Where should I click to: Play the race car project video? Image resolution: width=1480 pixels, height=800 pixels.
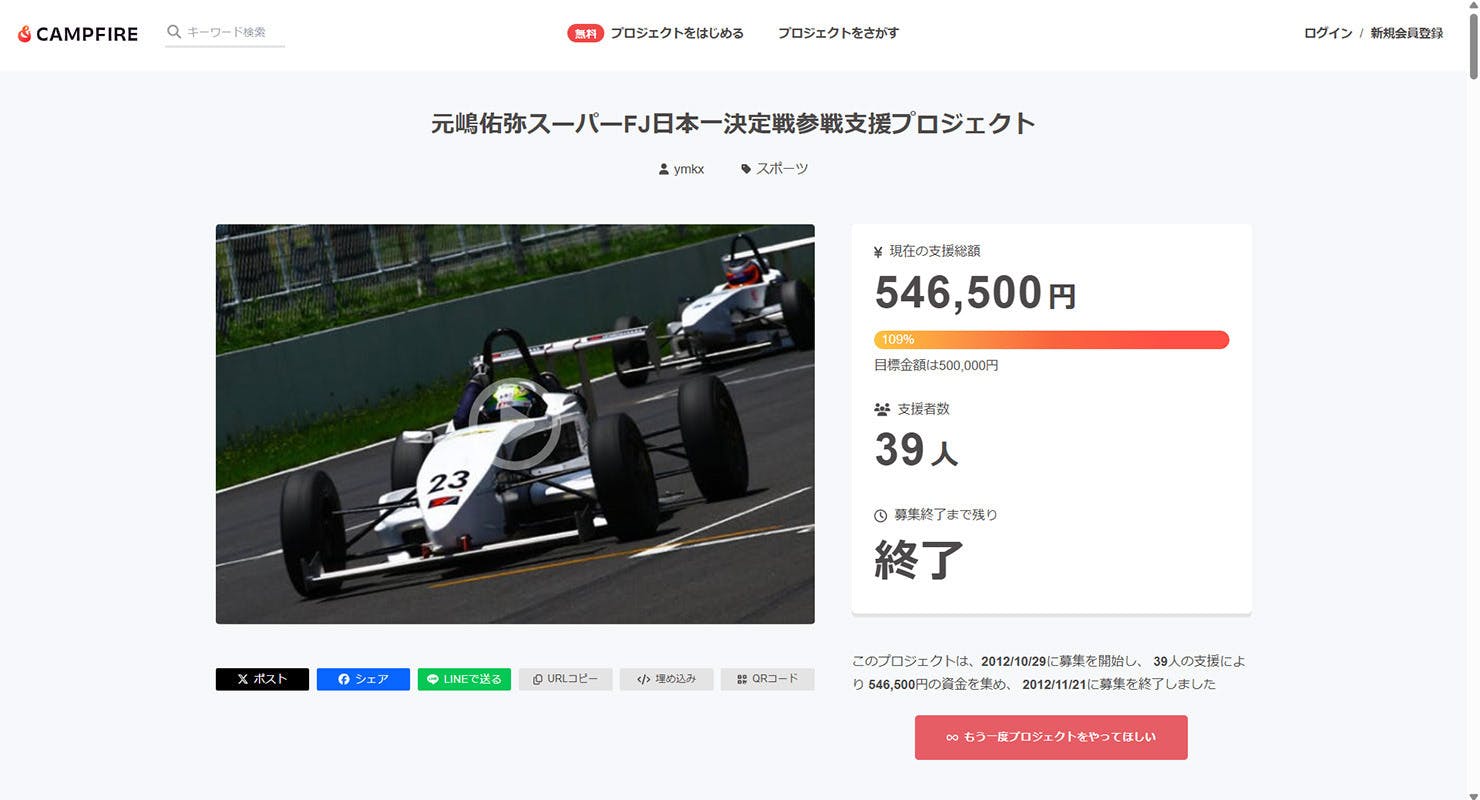pyautogui.click(x=514, y=424)
